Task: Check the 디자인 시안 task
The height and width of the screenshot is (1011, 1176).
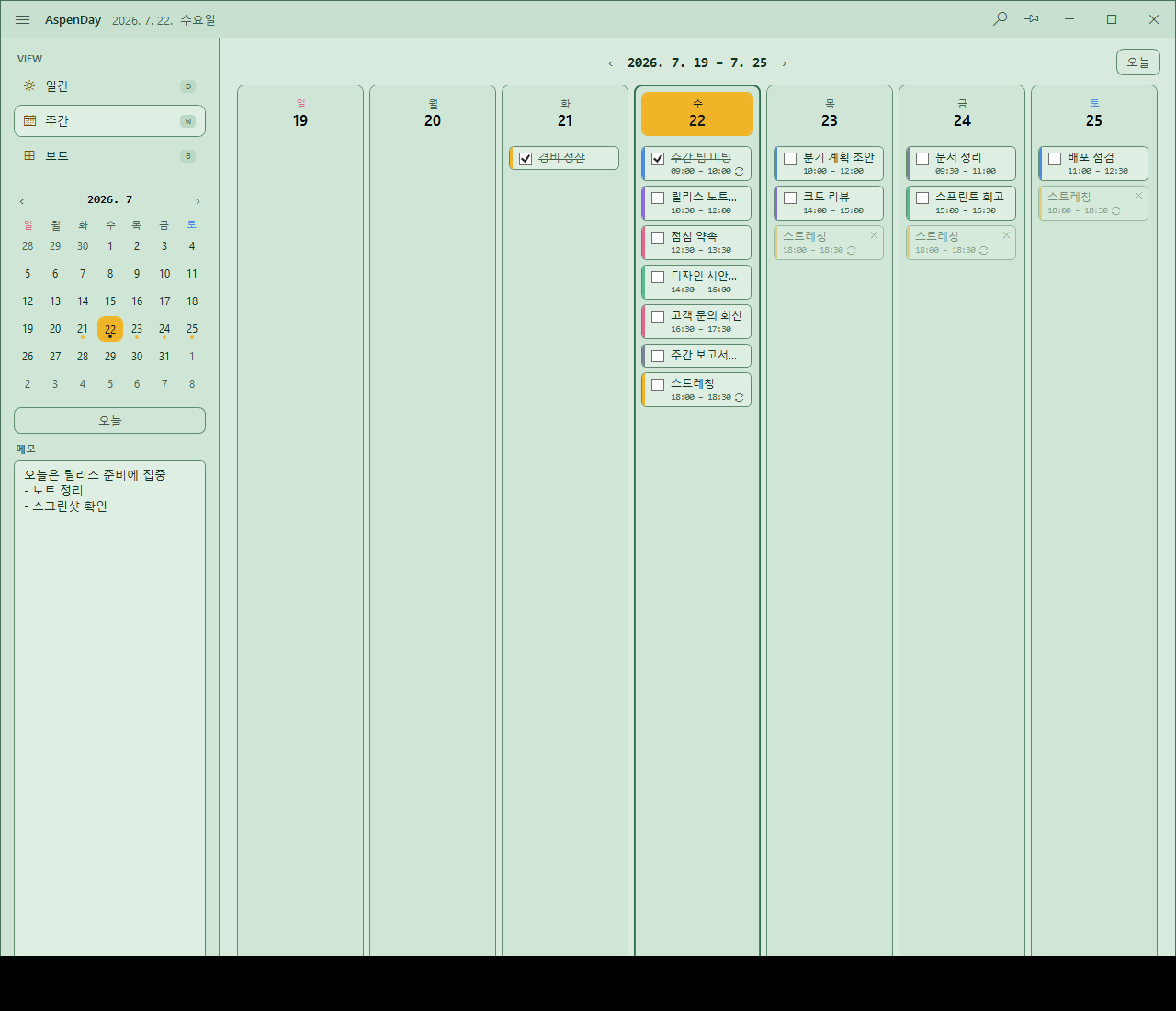Action: 658,277
